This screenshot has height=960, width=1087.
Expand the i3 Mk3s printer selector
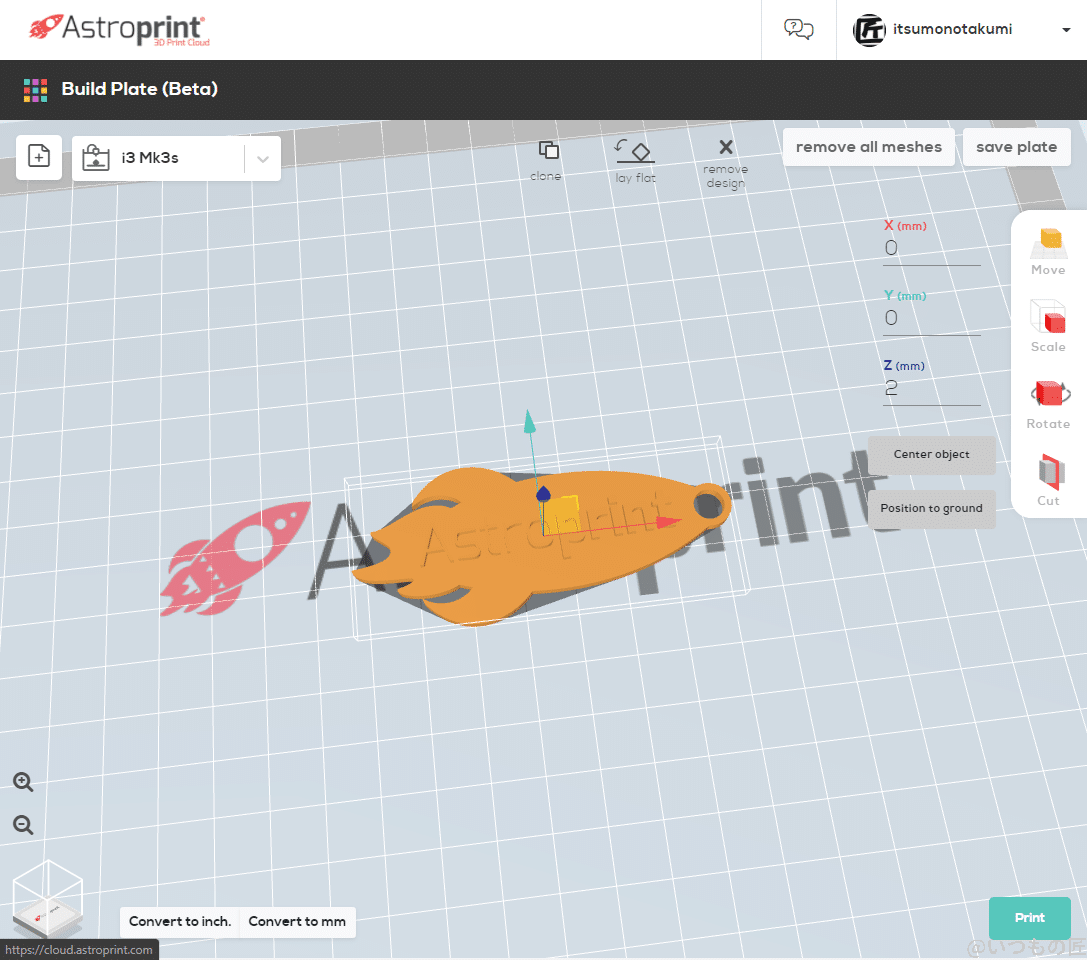tap(262, 157)
